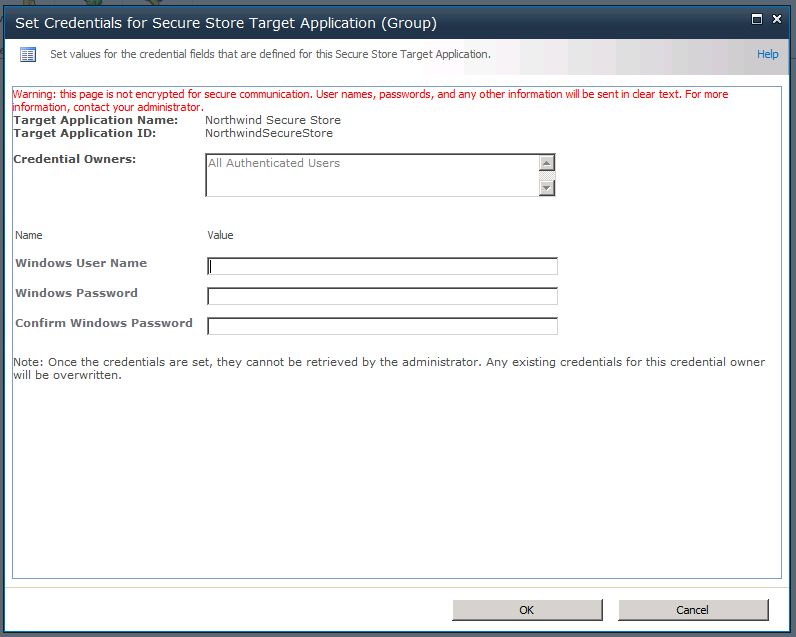Image resolution: width=796 pixels, height=637 pixels.
Task: Click the 'Value' column header
Action: pyautogui.click(x=220, y=235)
